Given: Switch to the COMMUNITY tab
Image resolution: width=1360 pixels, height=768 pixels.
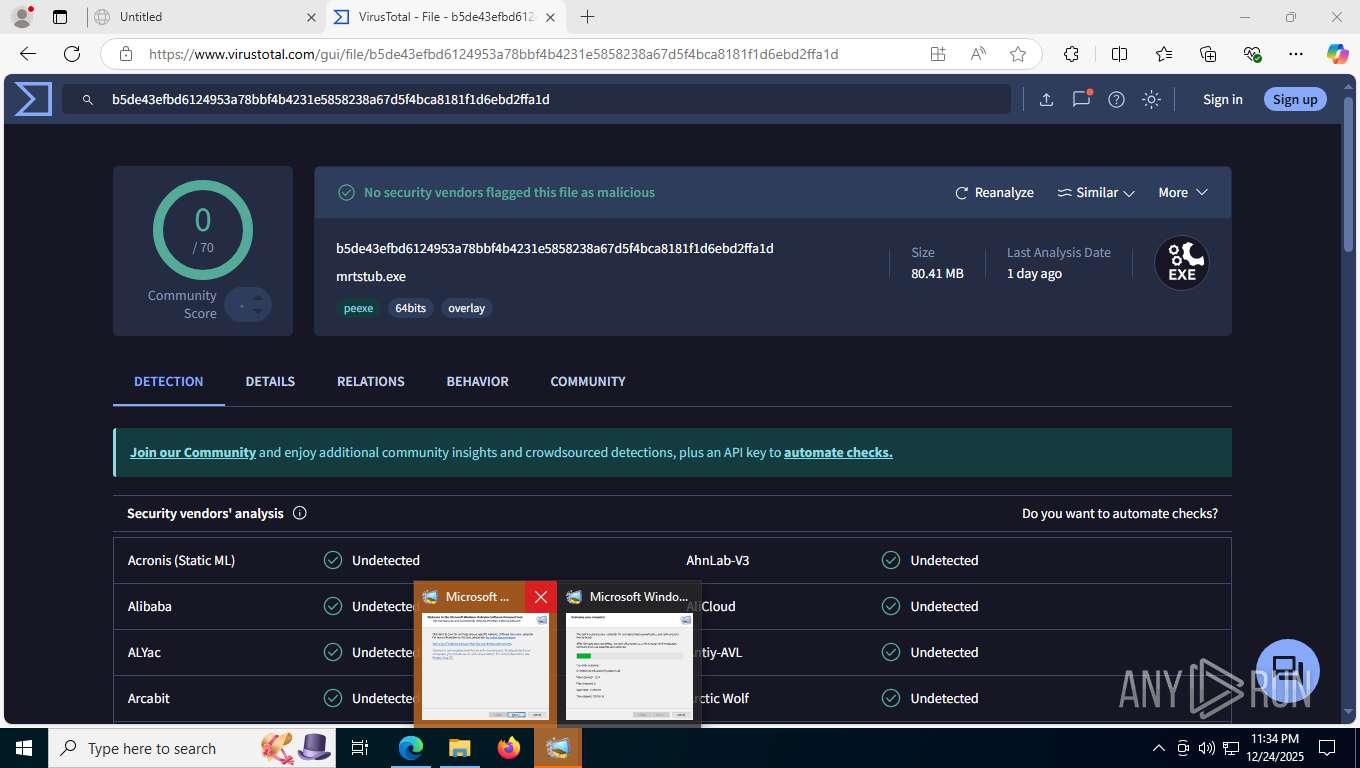Looking at the screenshot, I should click(588, 381).
